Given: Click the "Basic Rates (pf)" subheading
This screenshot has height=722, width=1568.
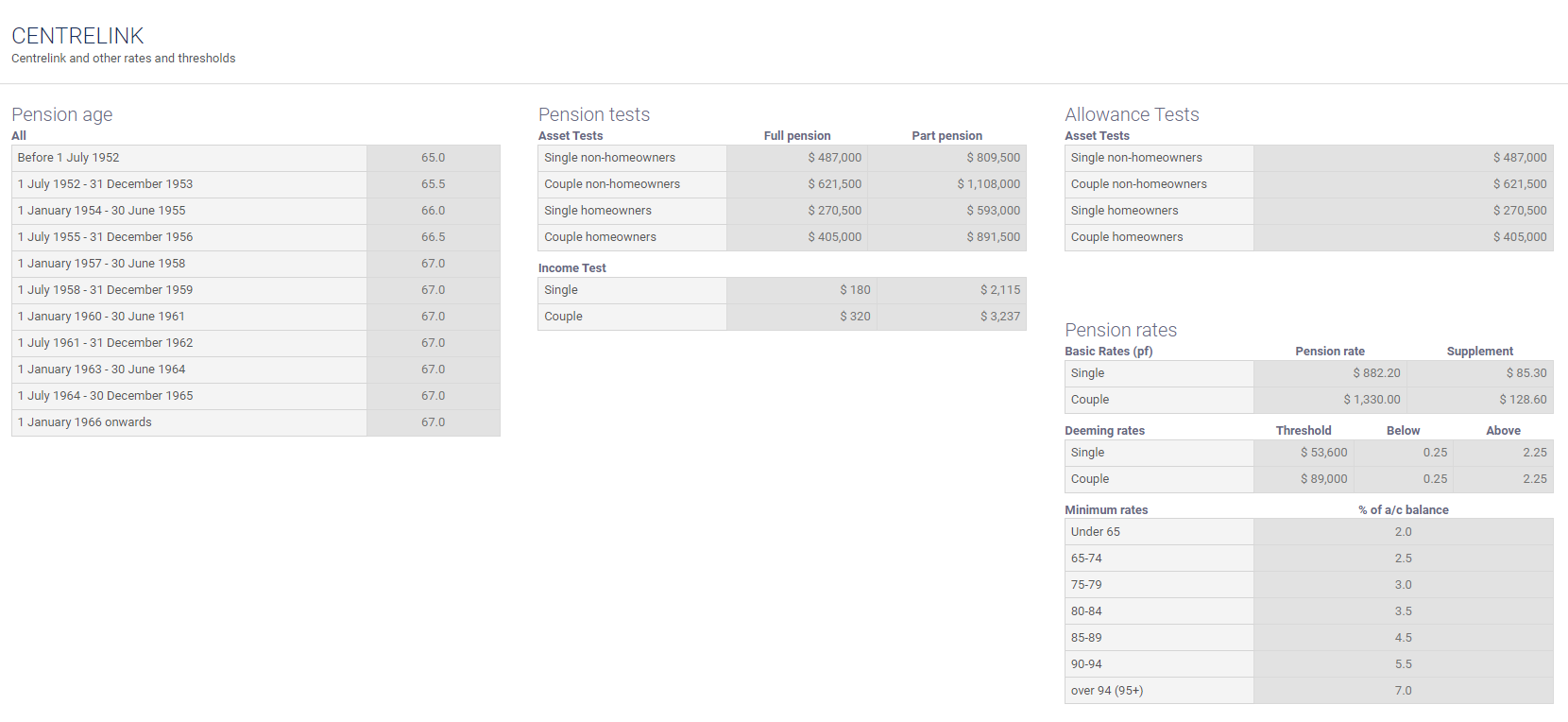Looking at the screenshot, I should point(1109,352).
